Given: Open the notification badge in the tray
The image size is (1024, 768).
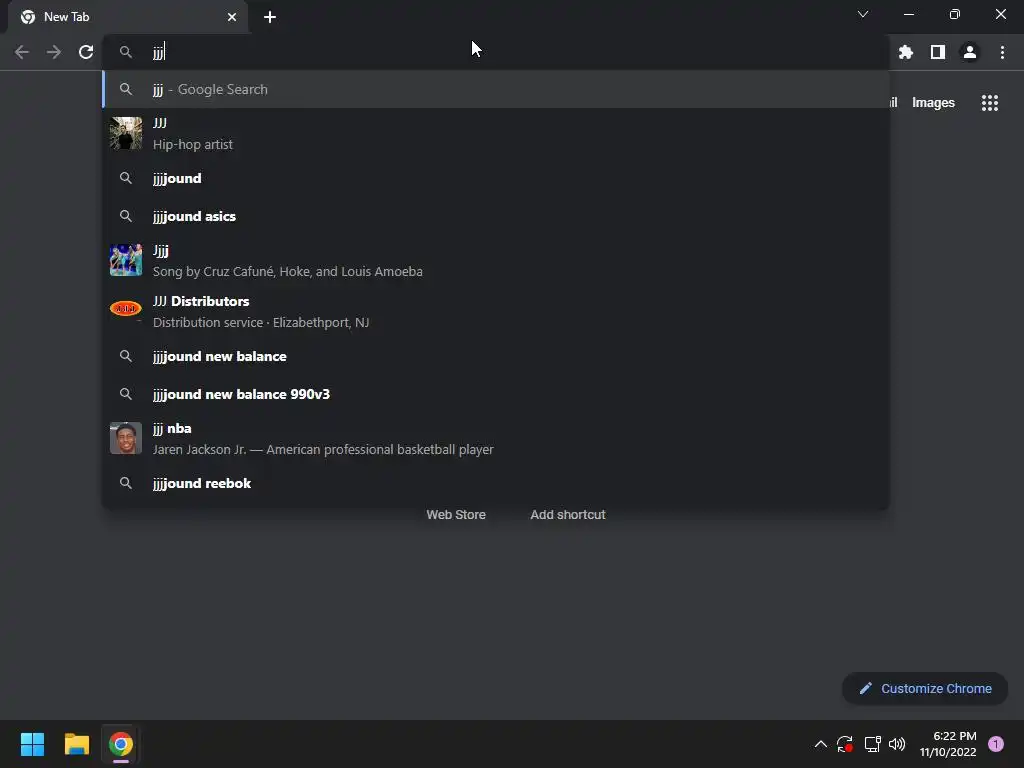Looking at the screenshot, I should pyautogui.click(x=995, y=744).
